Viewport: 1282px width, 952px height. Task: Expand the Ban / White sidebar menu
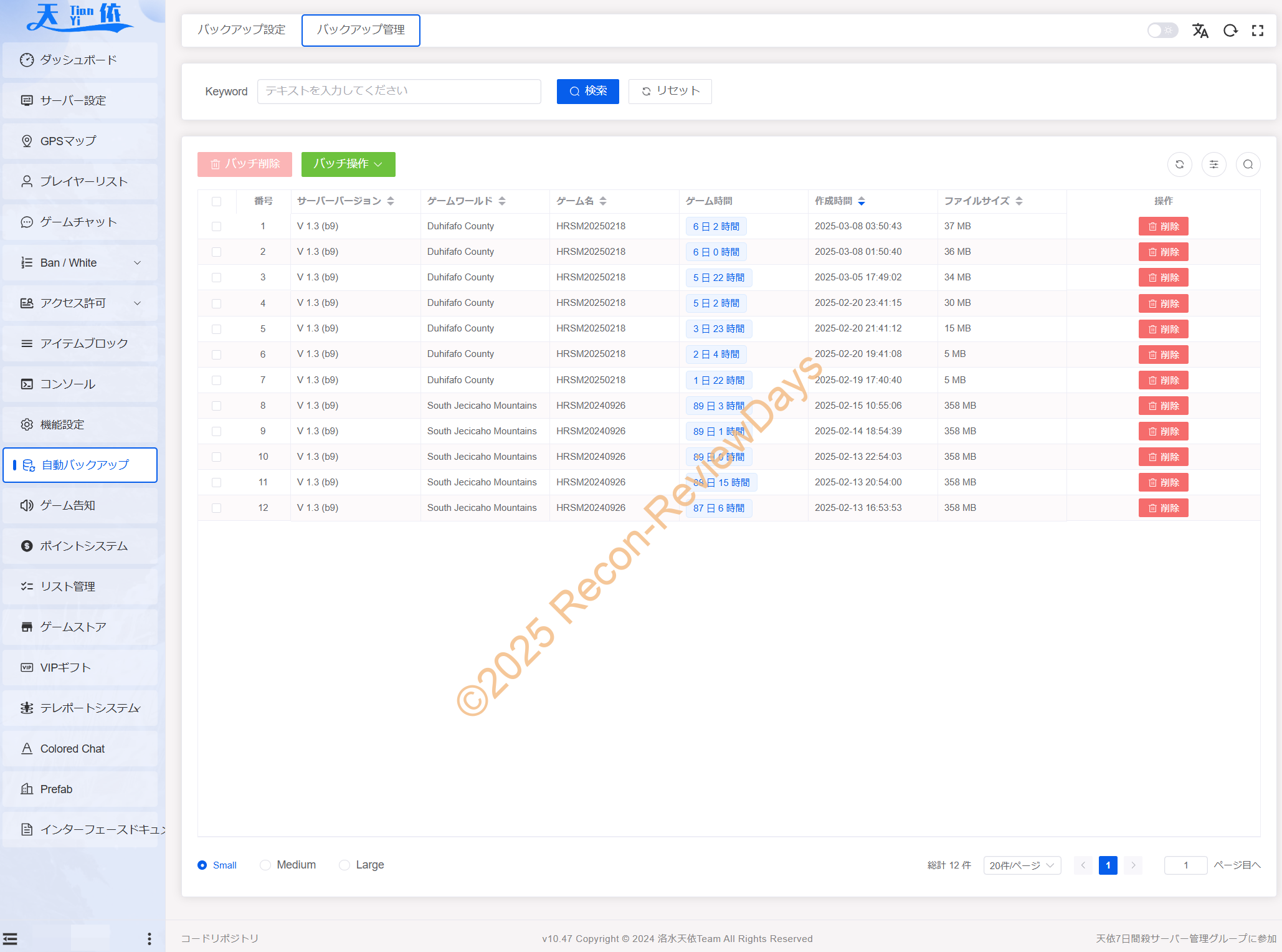[x=80, y=263]
